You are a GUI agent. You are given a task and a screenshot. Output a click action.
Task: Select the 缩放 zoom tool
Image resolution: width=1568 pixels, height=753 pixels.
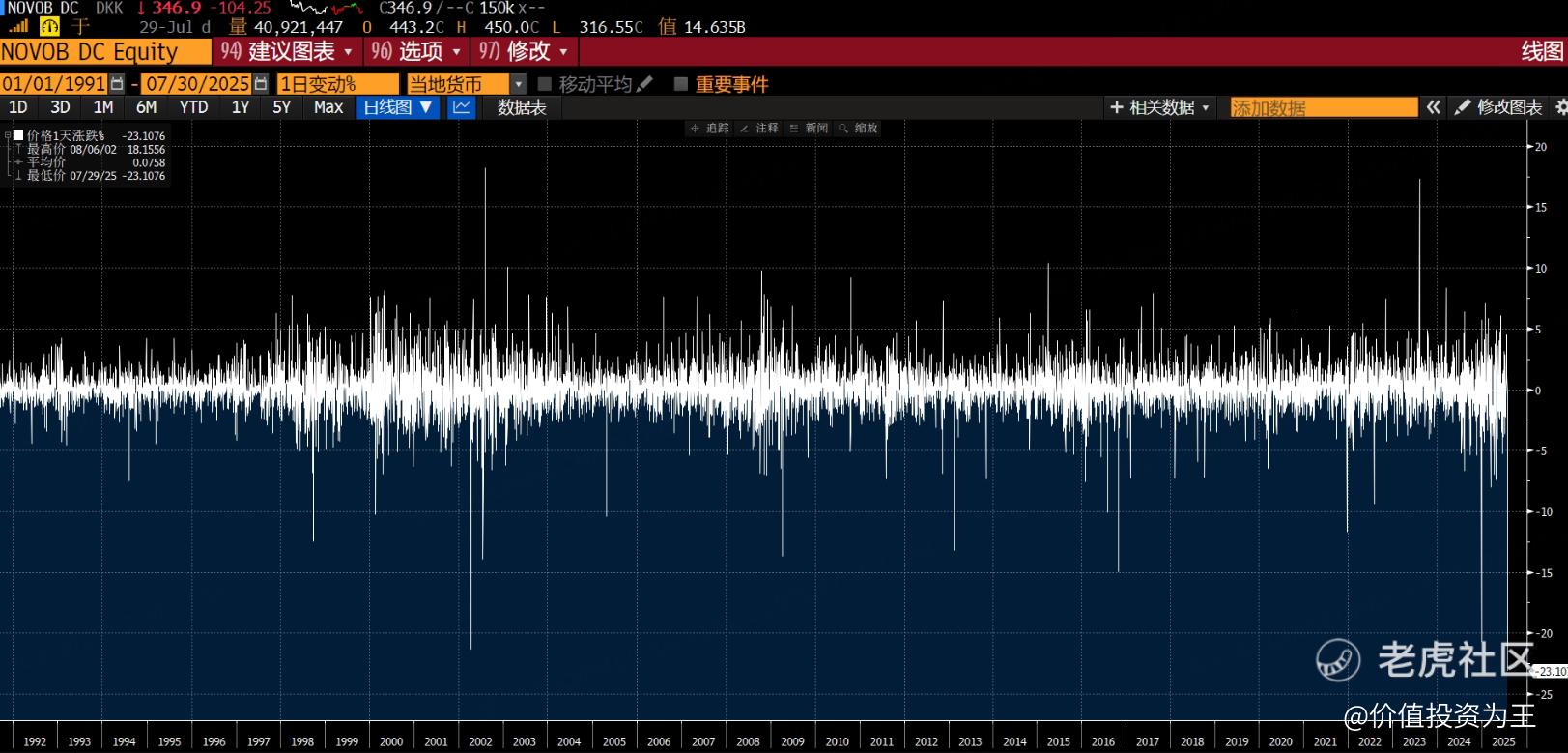click(858, 128)
